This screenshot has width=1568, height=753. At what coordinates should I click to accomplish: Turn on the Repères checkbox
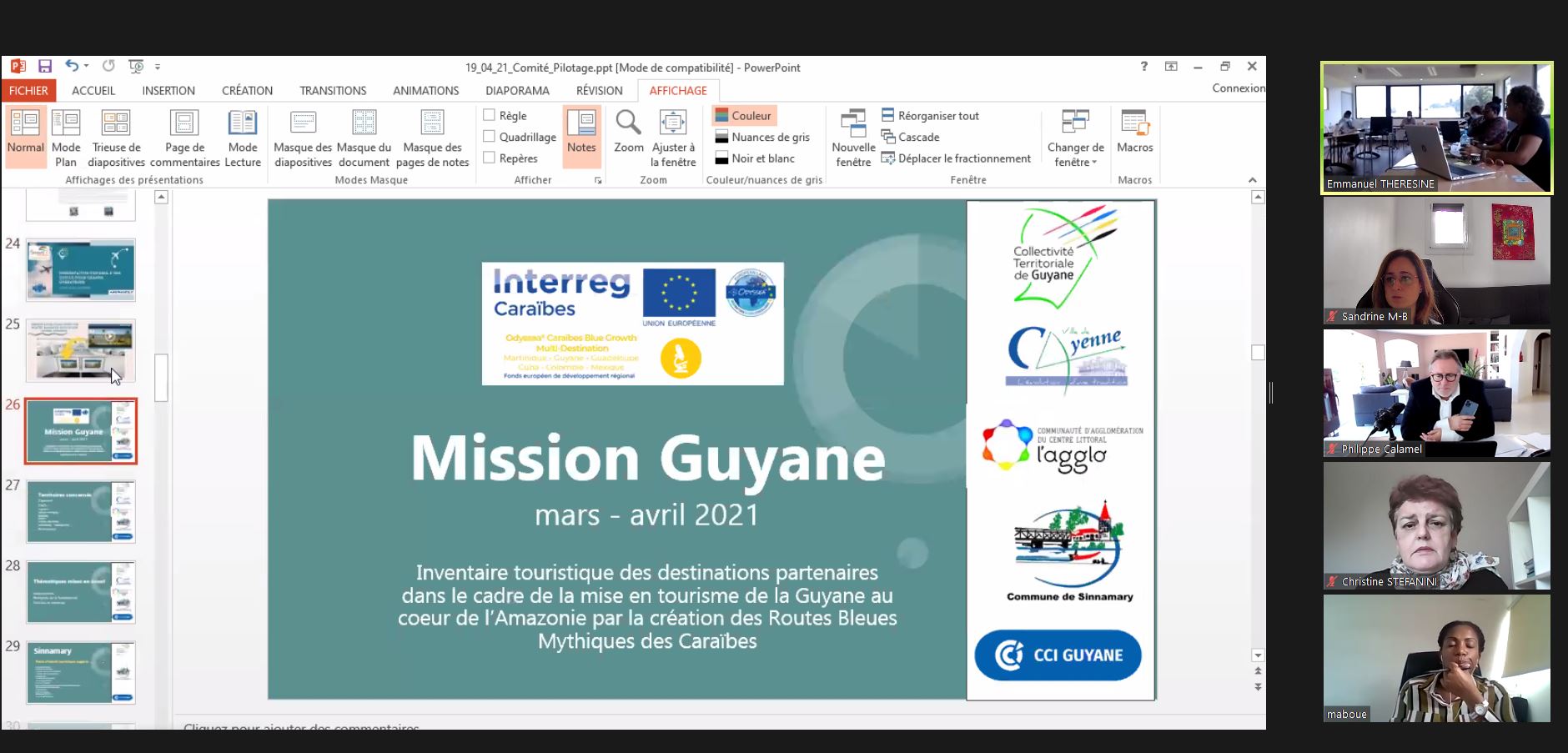[x=490, y=158]
